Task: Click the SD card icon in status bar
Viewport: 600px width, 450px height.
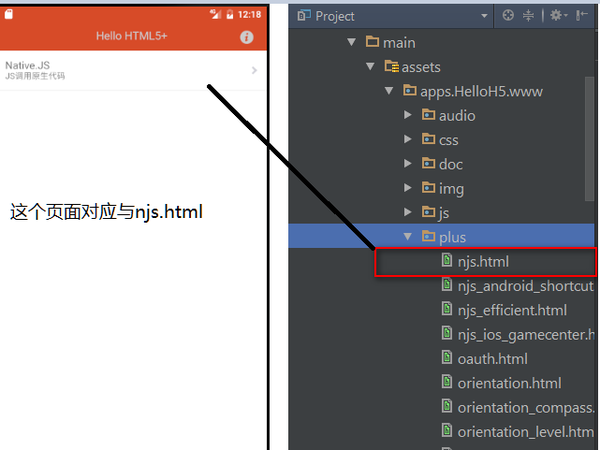Action: pyautogui.click(x=8, y=14)
